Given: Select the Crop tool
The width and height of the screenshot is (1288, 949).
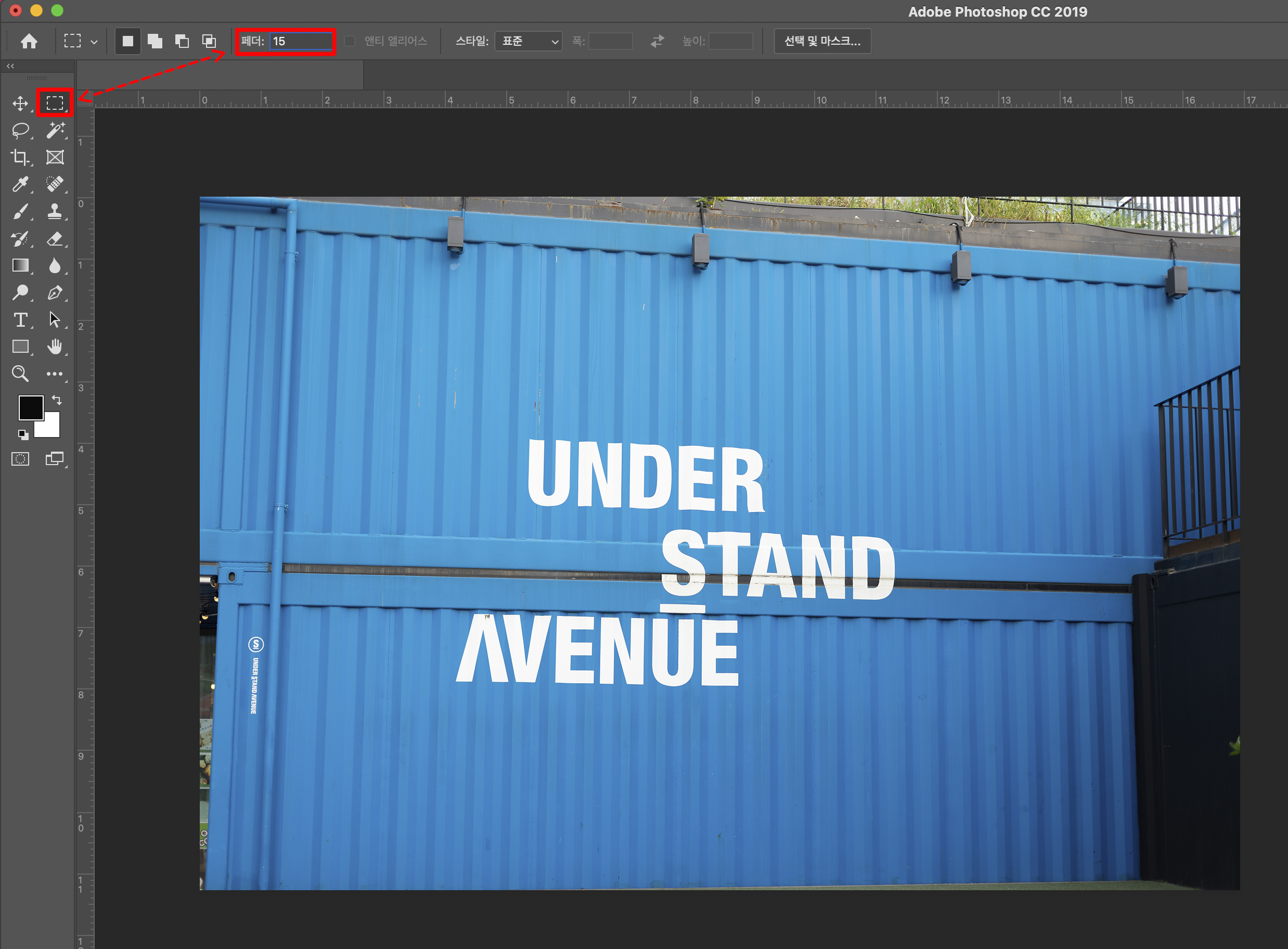Looking at the screenshot, I should [x=20, y=158].
